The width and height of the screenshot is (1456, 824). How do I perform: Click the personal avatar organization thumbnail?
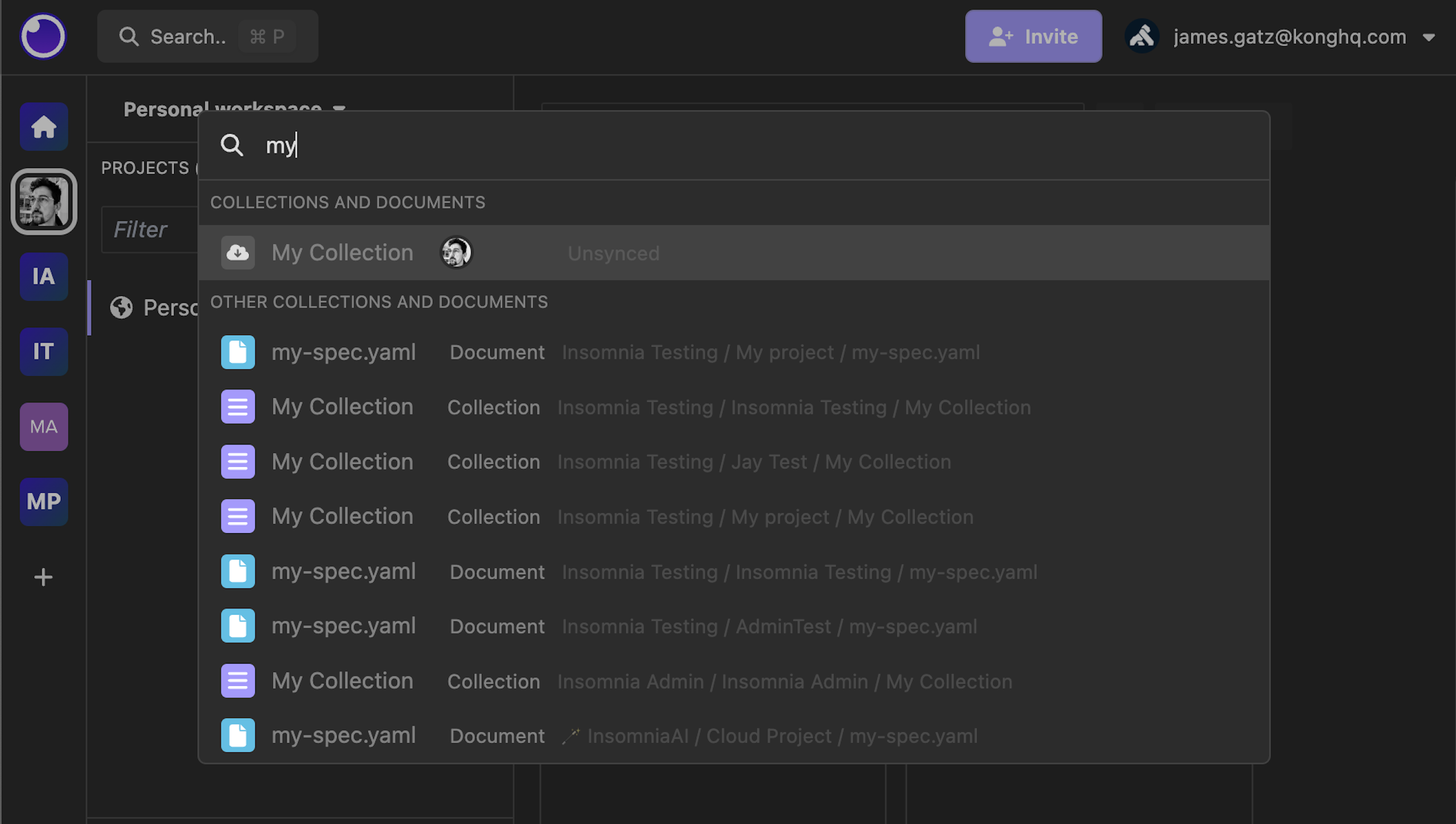[44, 202]
